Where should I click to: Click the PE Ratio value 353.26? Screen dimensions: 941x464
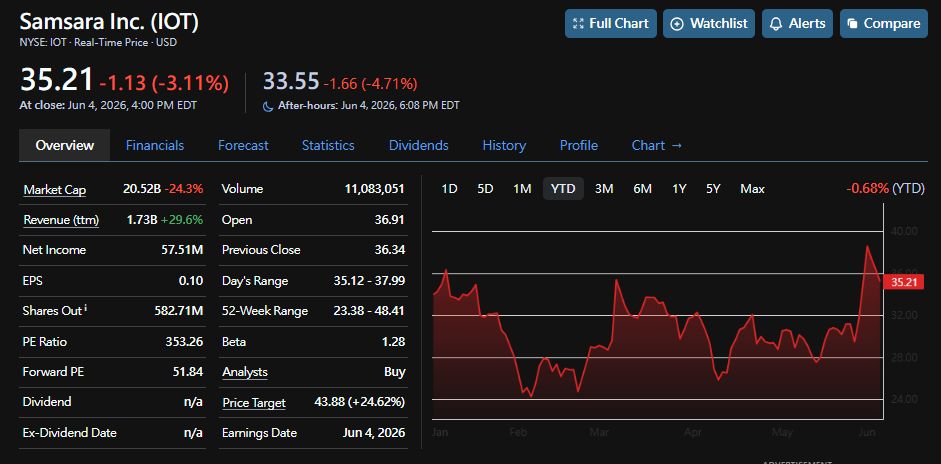tap(184, 342)
